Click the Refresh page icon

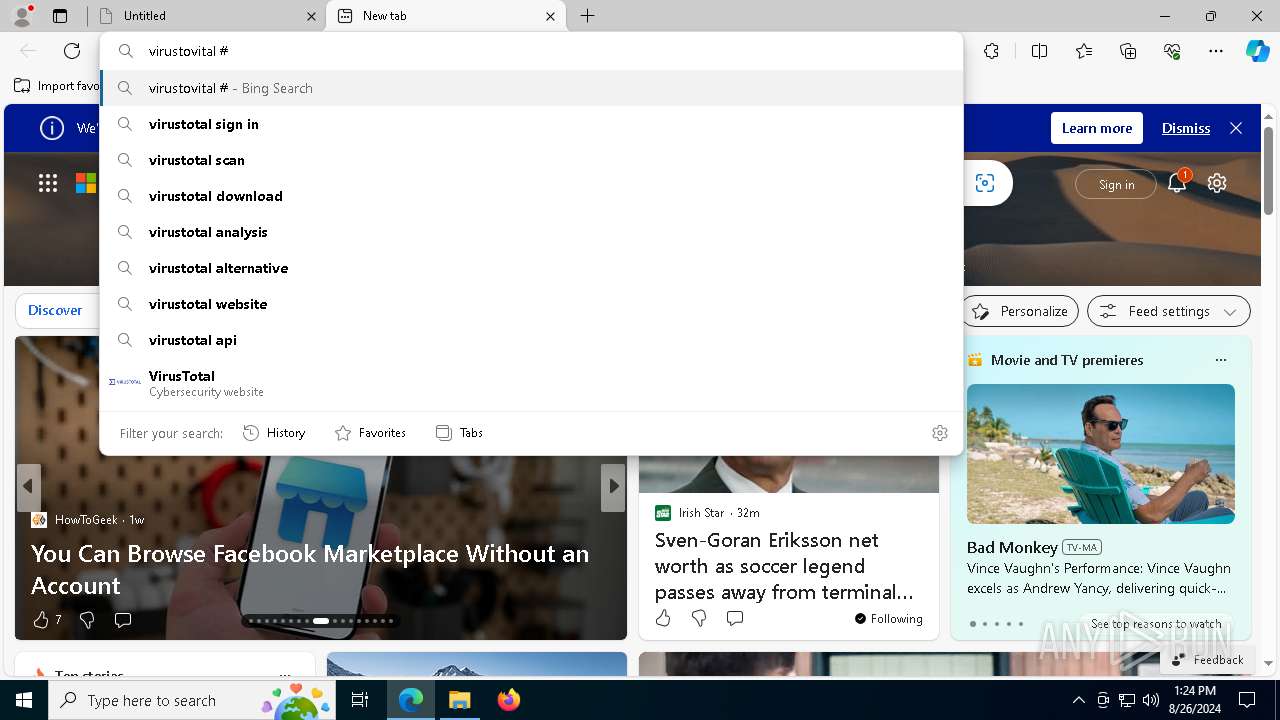72,51
